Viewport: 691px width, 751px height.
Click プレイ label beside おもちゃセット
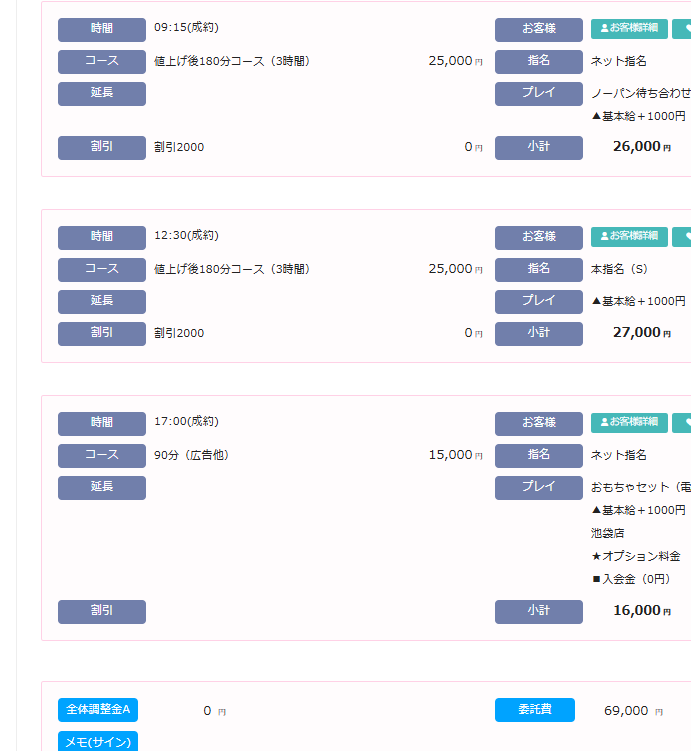(538, 487)
